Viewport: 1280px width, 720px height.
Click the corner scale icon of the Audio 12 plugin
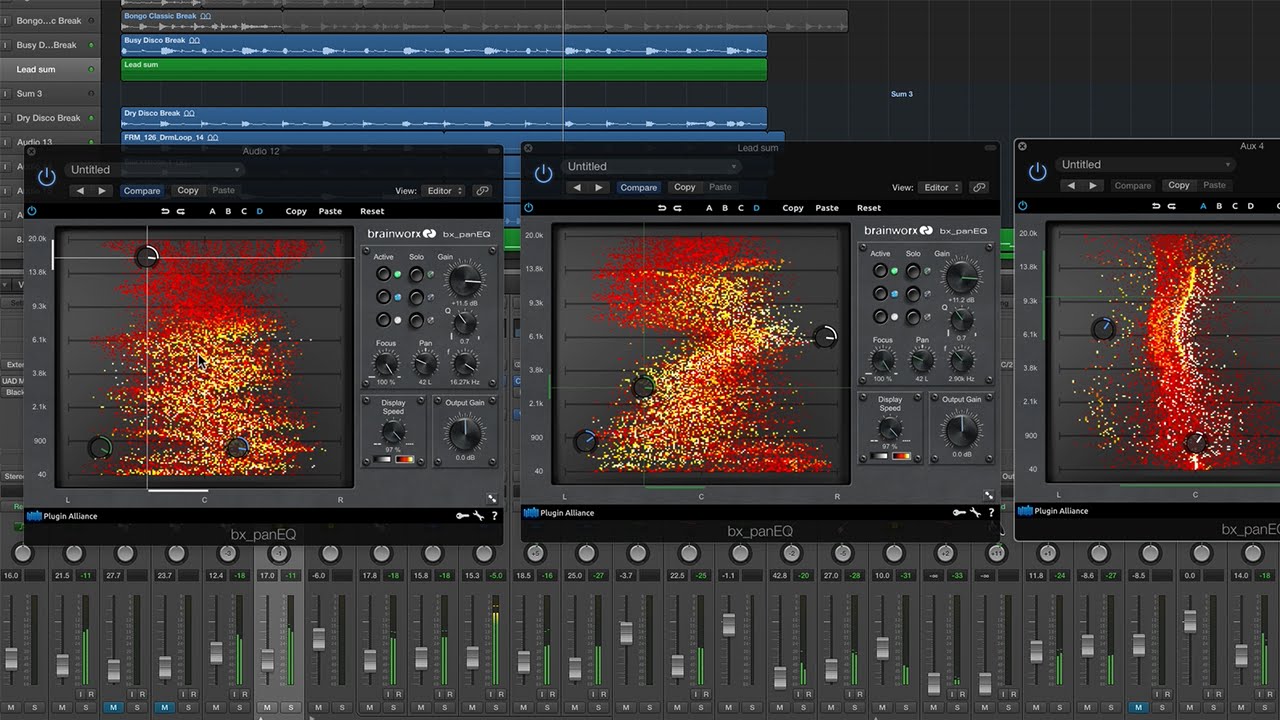tap(492, 498)
